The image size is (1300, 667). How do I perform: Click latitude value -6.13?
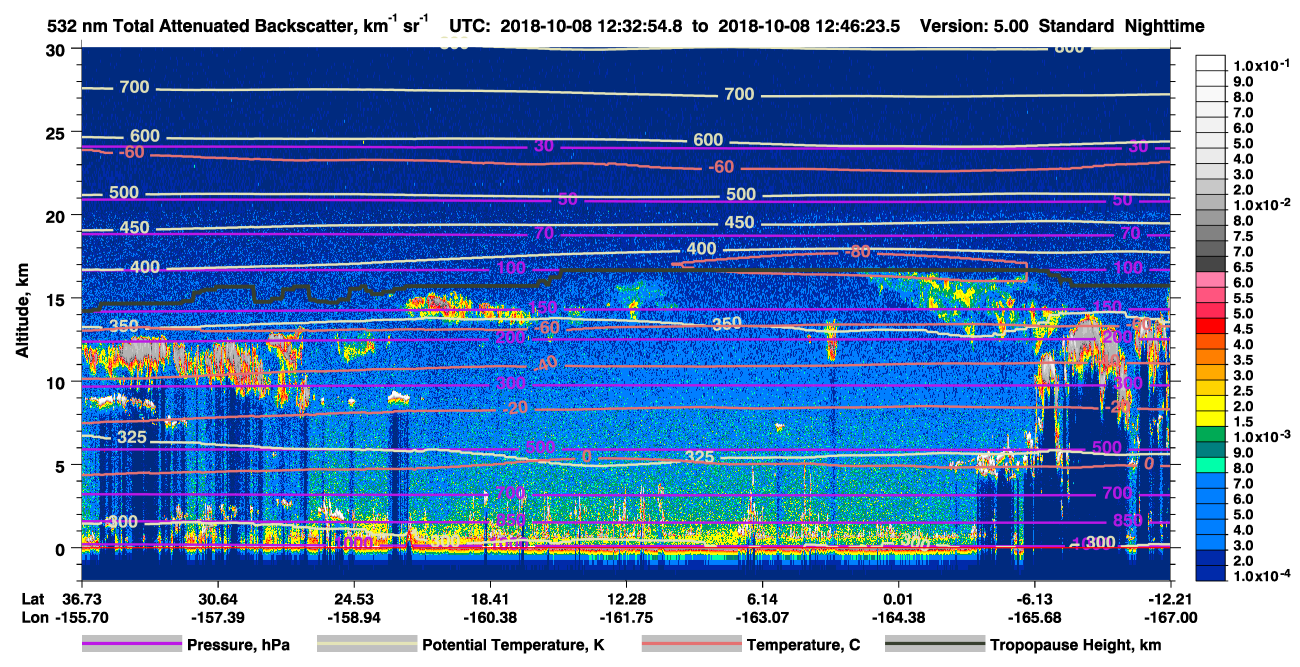(1036, 598)
